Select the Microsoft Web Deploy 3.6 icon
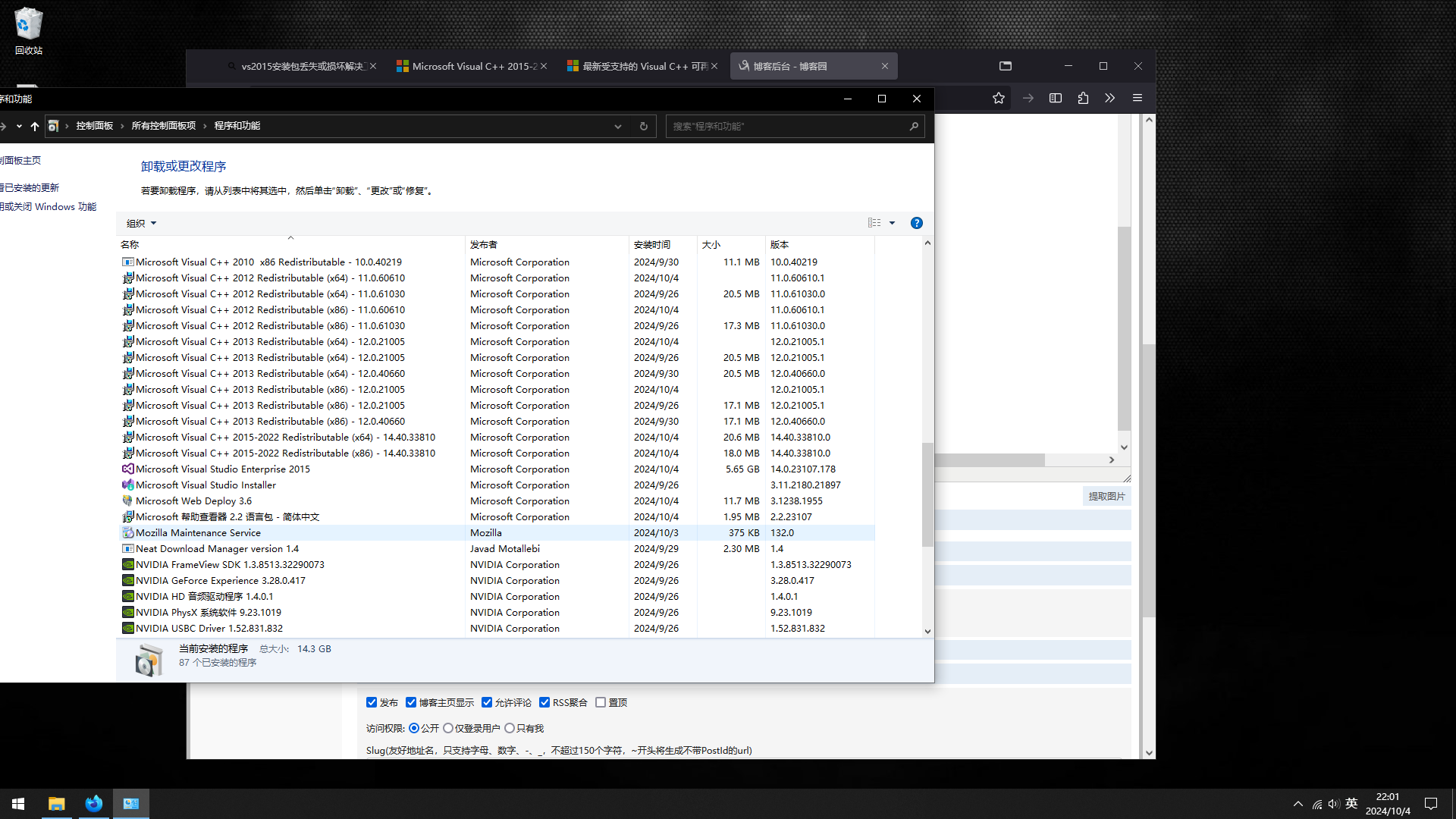This screenshot has height=819, width=1456. tap(128, 500)
